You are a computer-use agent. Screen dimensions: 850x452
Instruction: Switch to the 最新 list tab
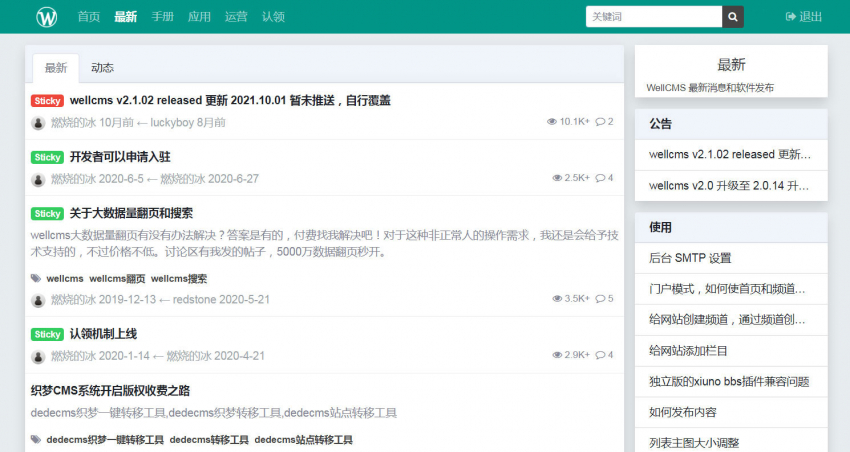(56, 68)
